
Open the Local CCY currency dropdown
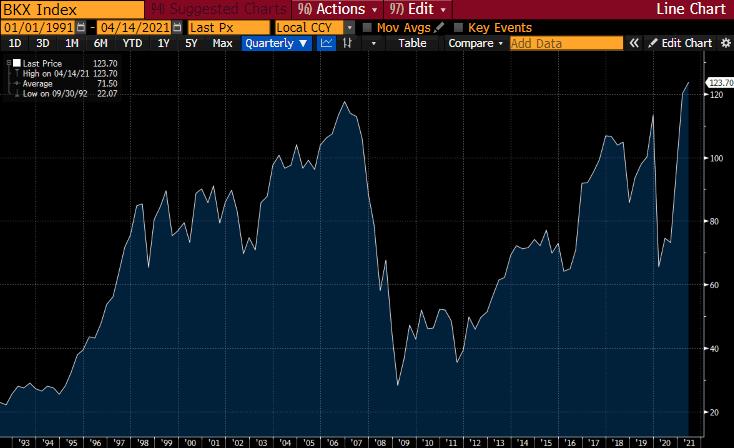pos(315,28)
